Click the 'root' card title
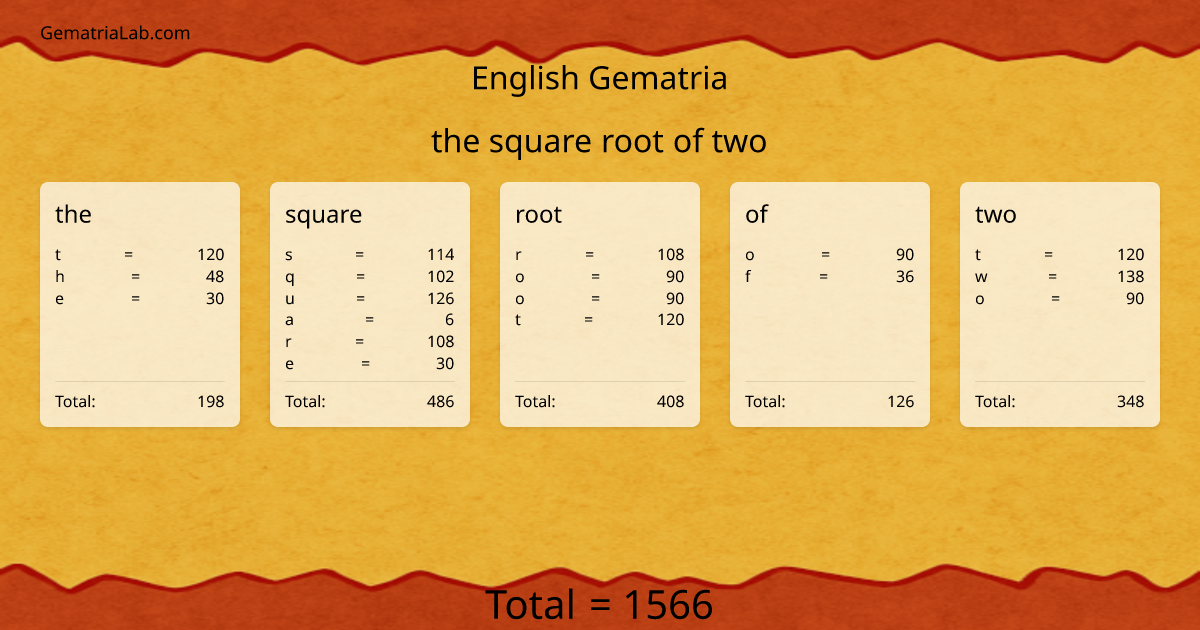 coord(538,214)
